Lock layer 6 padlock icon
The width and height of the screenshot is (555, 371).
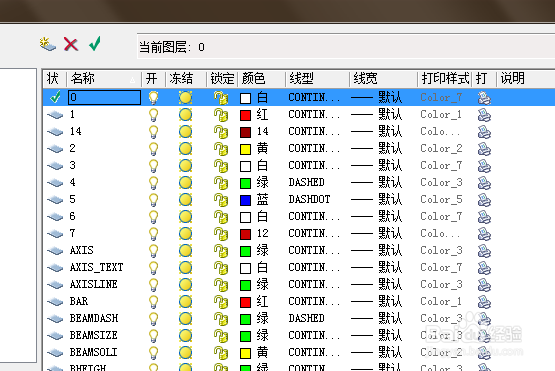[x=221, y=217]
